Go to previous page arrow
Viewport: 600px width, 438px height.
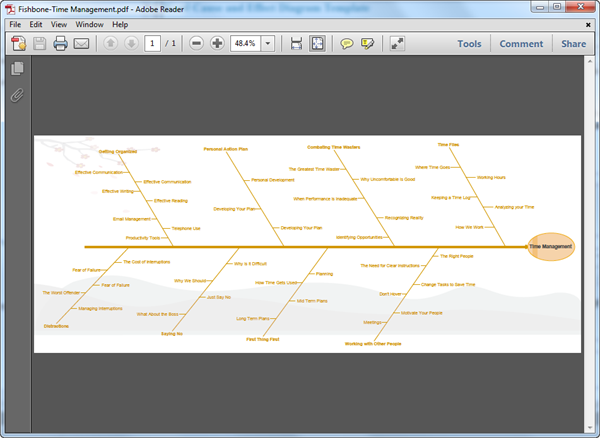pos(111,43)
